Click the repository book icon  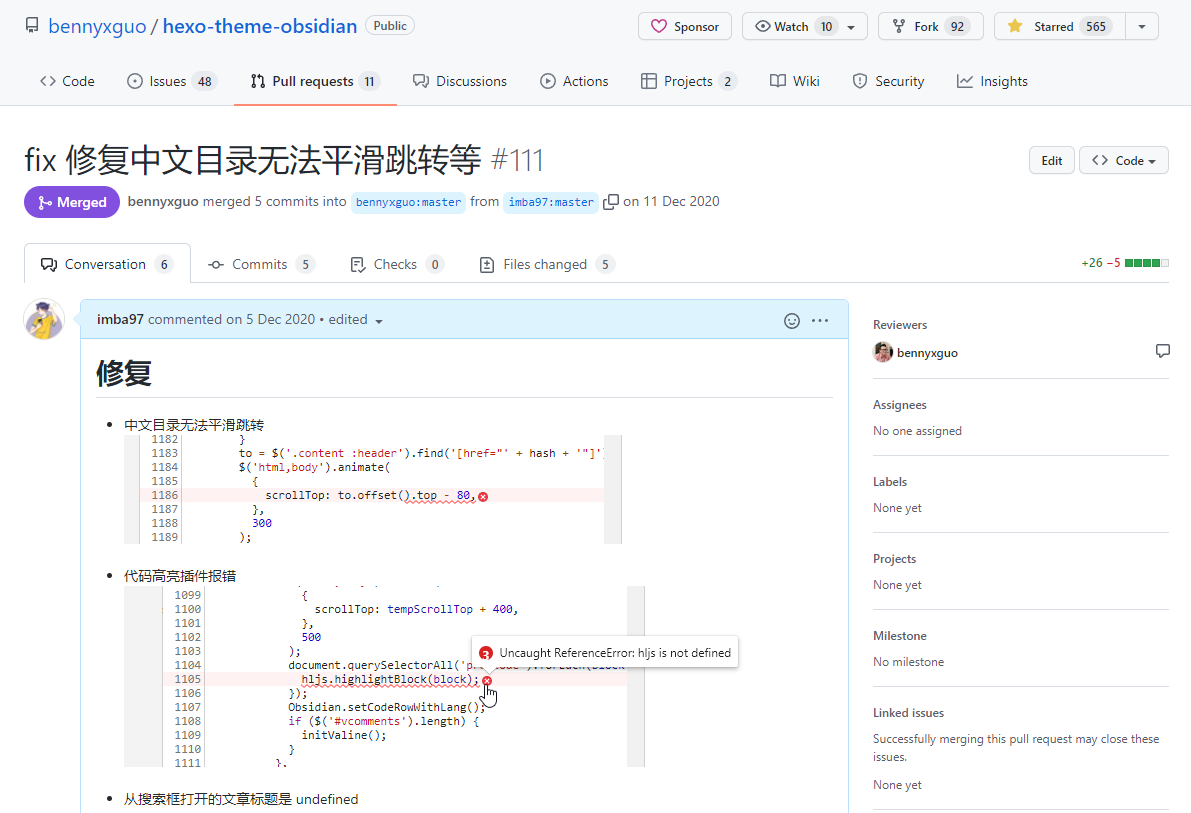click(x=32, y=26)
